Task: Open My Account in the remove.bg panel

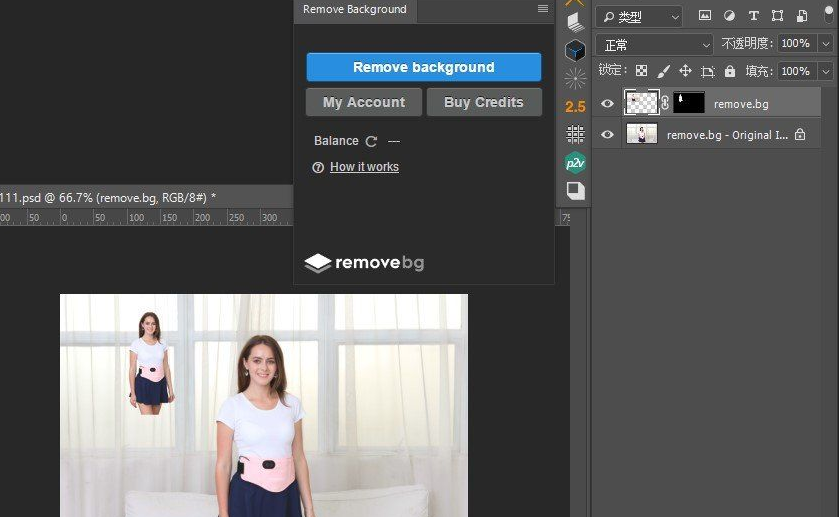Action: (x=364, y=102)
